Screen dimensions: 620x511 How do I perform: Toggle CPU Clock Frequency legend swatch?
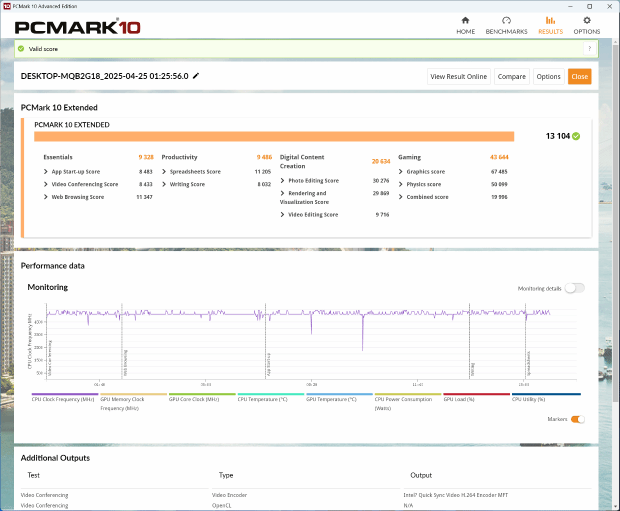65,394
